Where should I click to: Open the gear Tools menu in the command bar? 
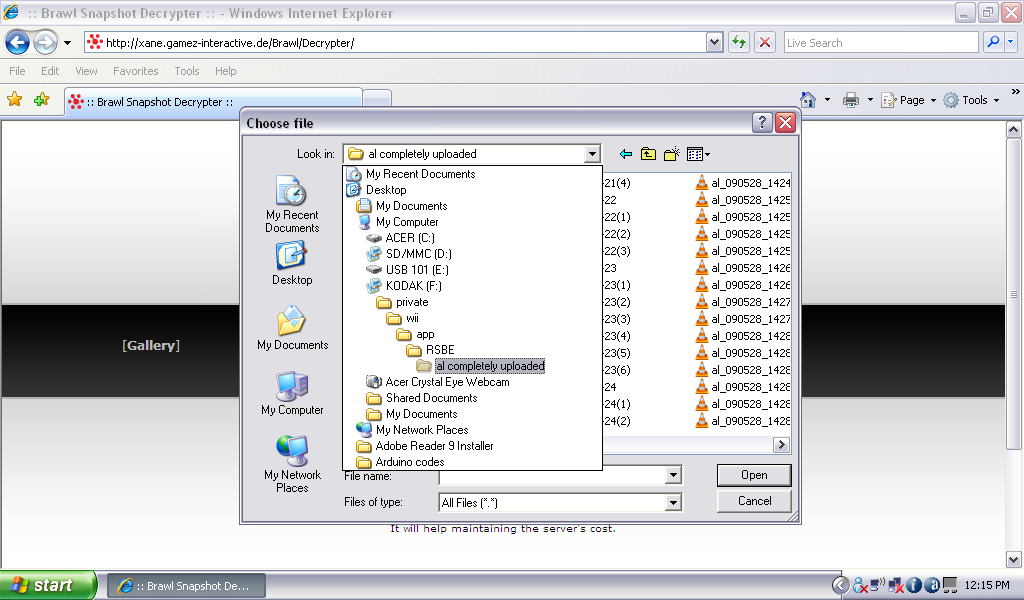tap(971, 100)
